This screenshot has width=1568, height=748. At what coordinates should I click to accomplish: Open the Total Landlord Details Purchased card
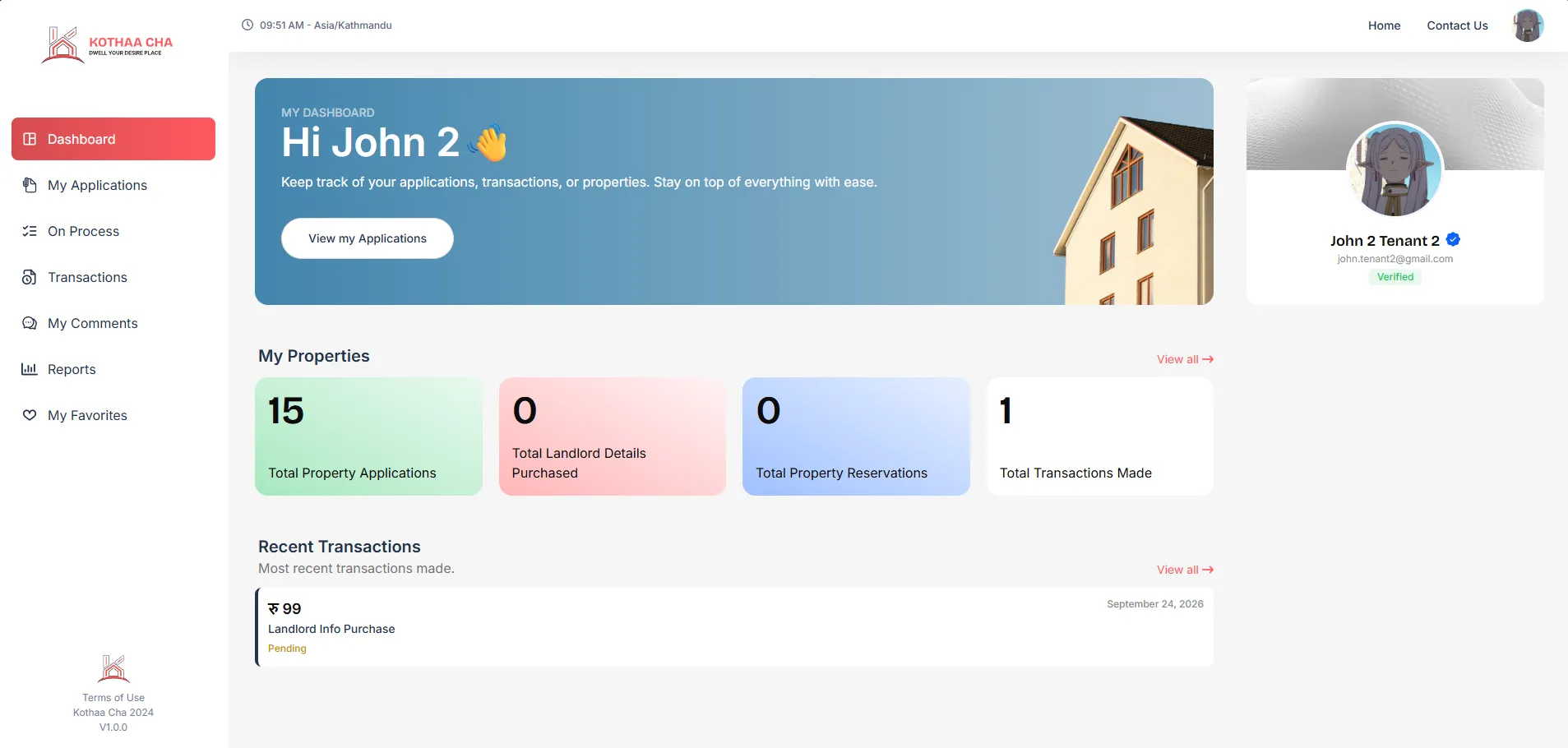613,436
